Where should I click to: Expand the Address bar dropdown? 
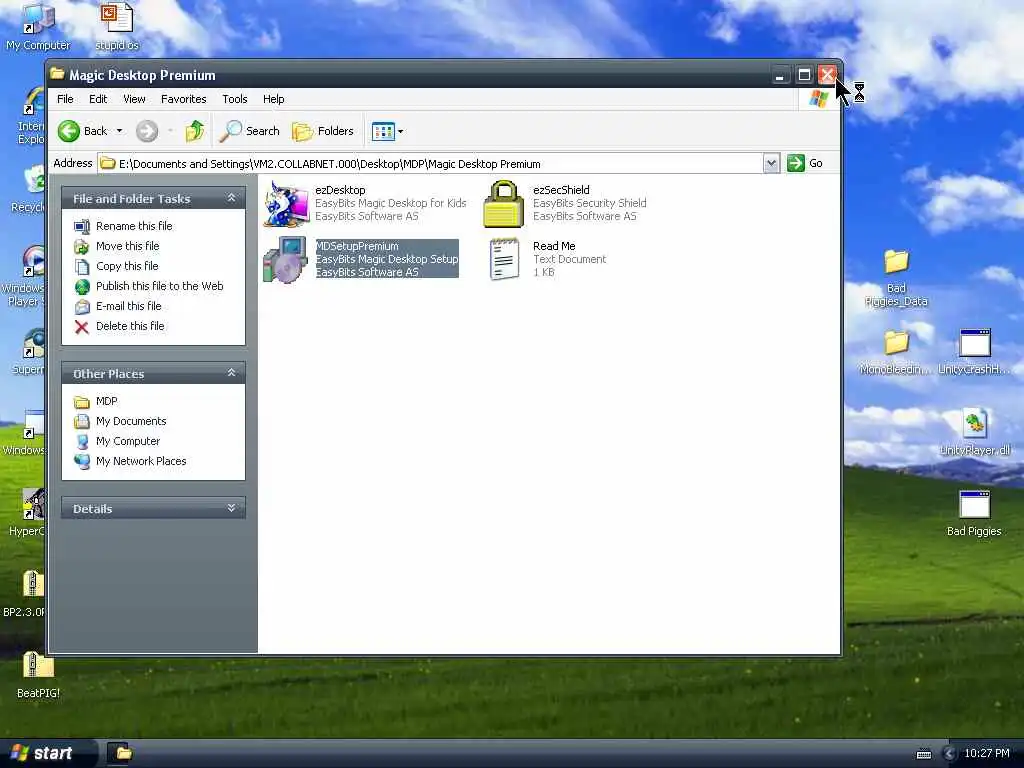point(771,163)
